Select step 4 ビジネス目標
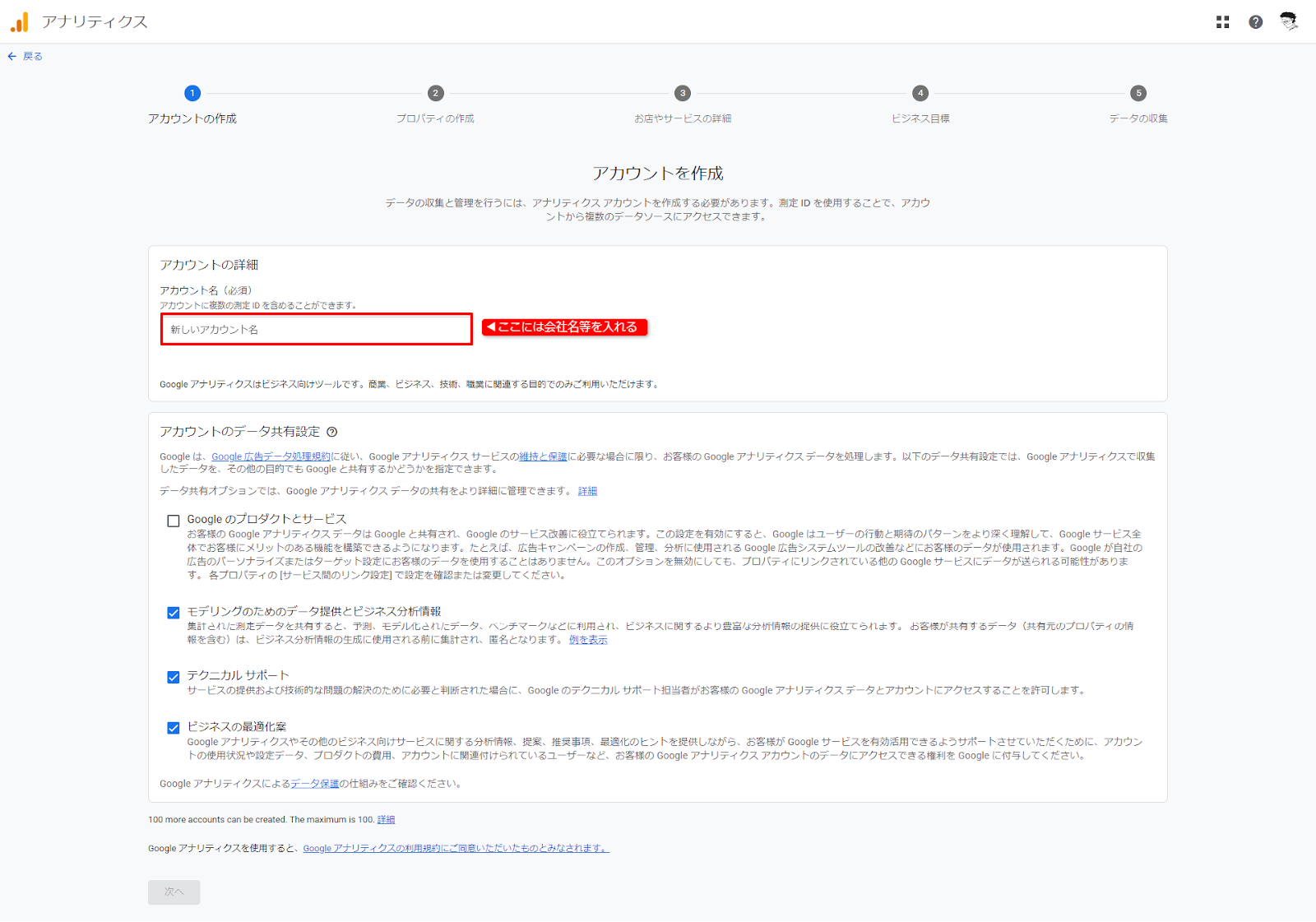Viewport: 1316px width, 922px height. tap(920, 105)
